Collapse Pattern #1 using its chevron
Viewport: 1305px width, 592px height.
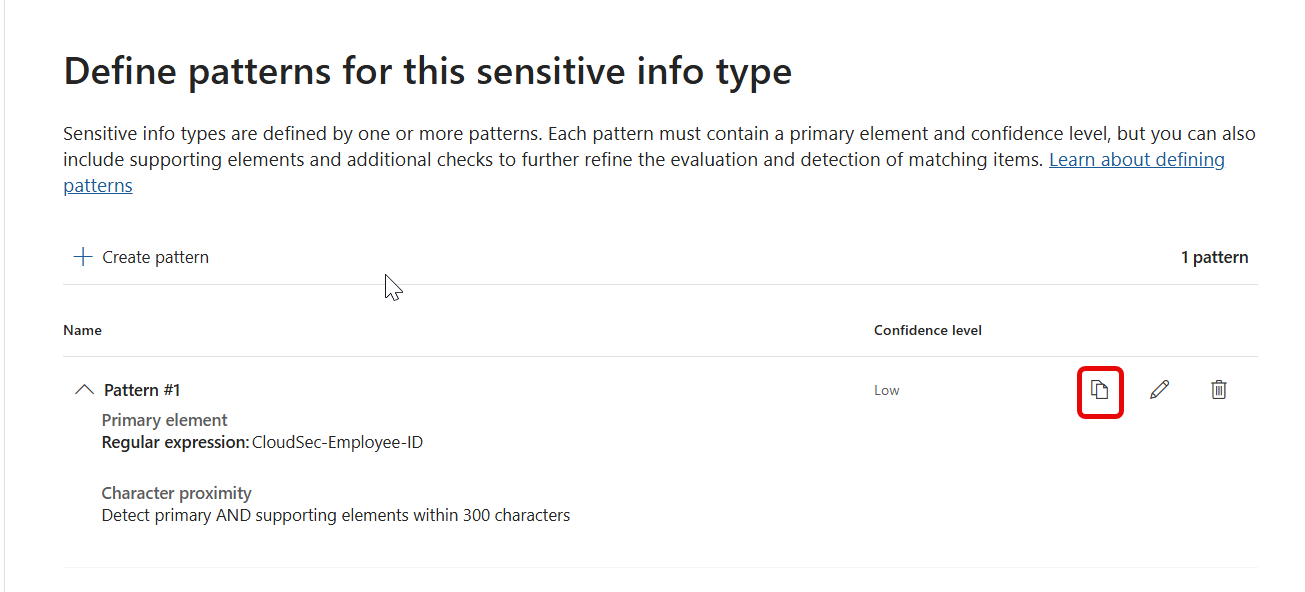[85, 390]
